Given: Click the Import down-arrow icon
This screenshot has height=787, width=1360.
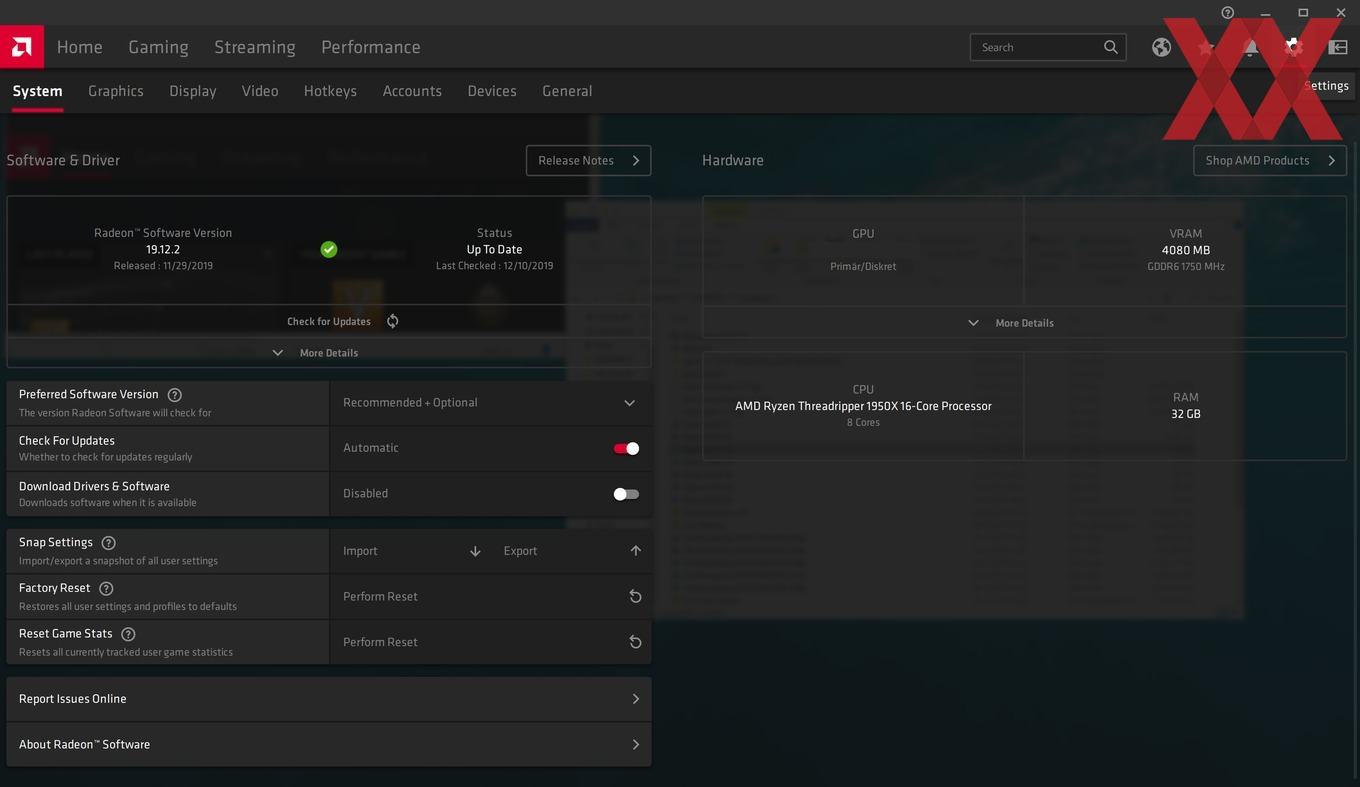Looking at the screenshot, I should tap(475, 551).
